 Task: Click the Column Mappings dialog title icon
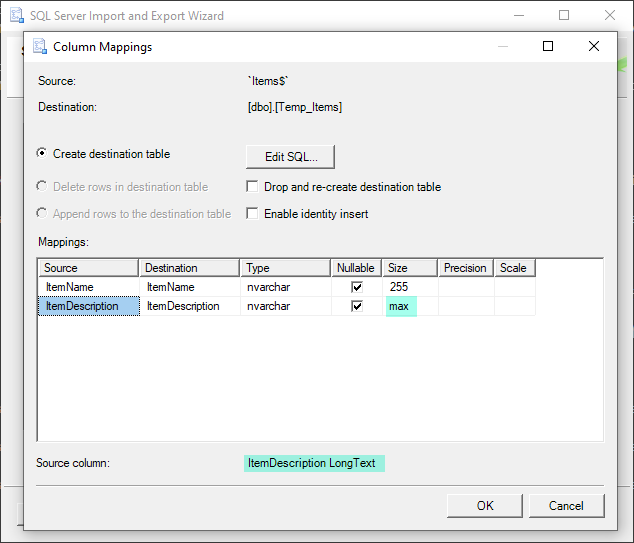[x=40, y=46]
